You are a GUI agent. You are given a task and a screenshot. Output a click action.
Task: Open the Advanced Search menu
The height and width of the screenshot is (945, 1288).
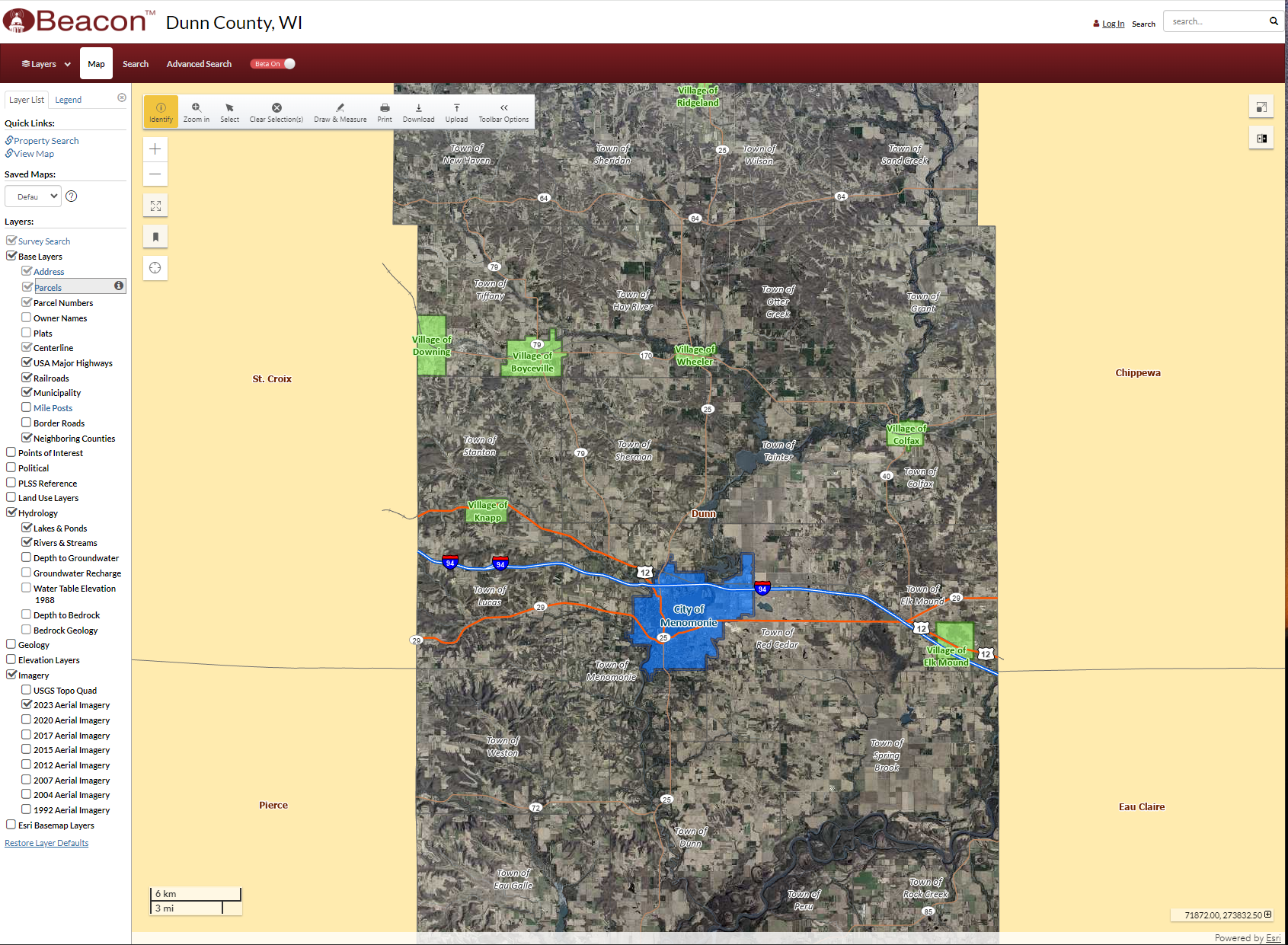[198, 63]
